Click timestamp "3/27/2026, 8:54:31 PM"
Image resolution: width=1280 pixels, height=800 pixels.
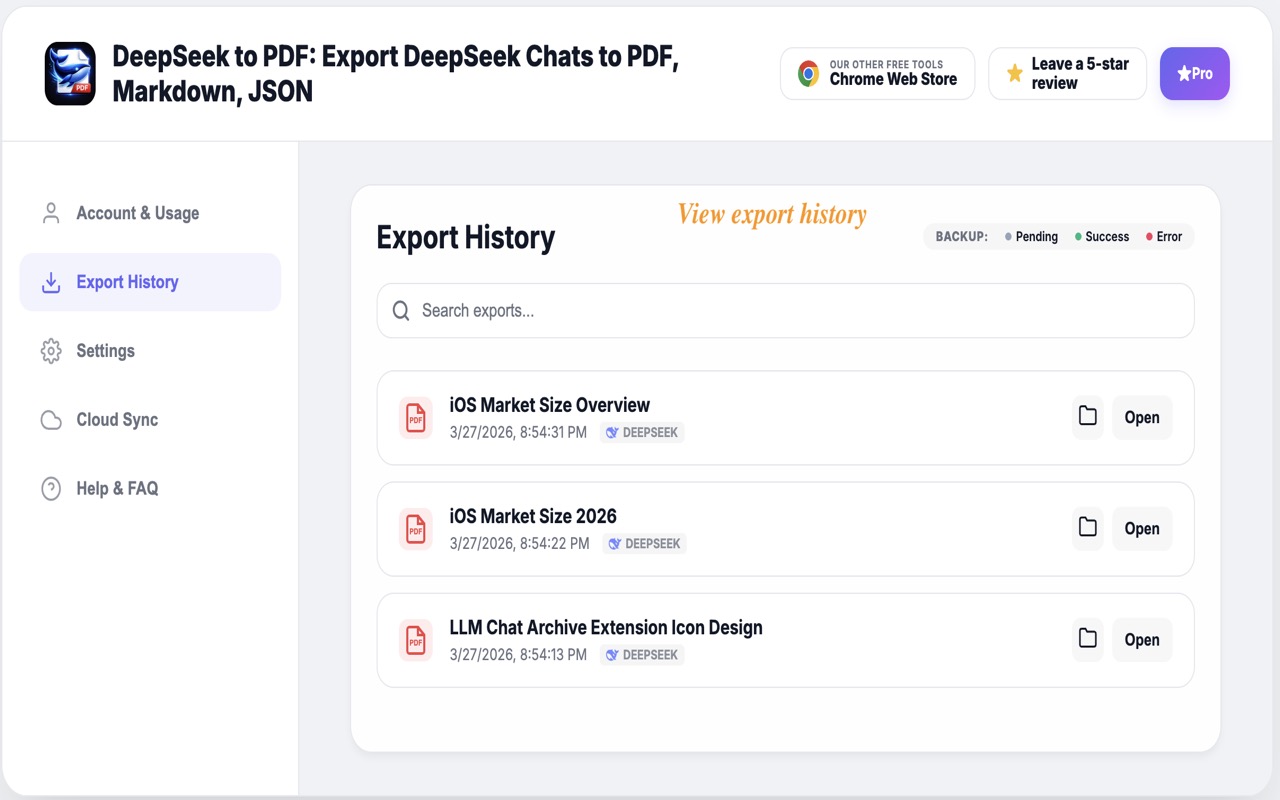(x=518, y=433)
